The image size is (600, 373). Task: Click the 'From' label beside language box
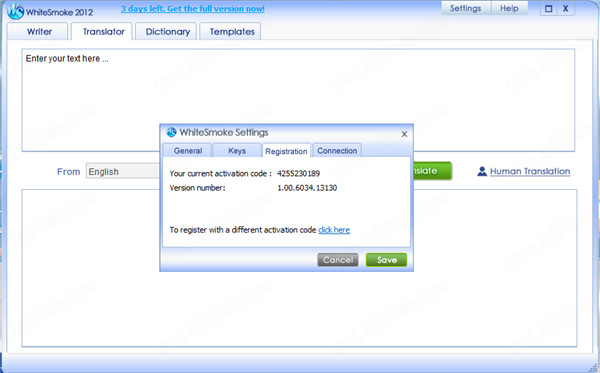(x=68, y=171)
